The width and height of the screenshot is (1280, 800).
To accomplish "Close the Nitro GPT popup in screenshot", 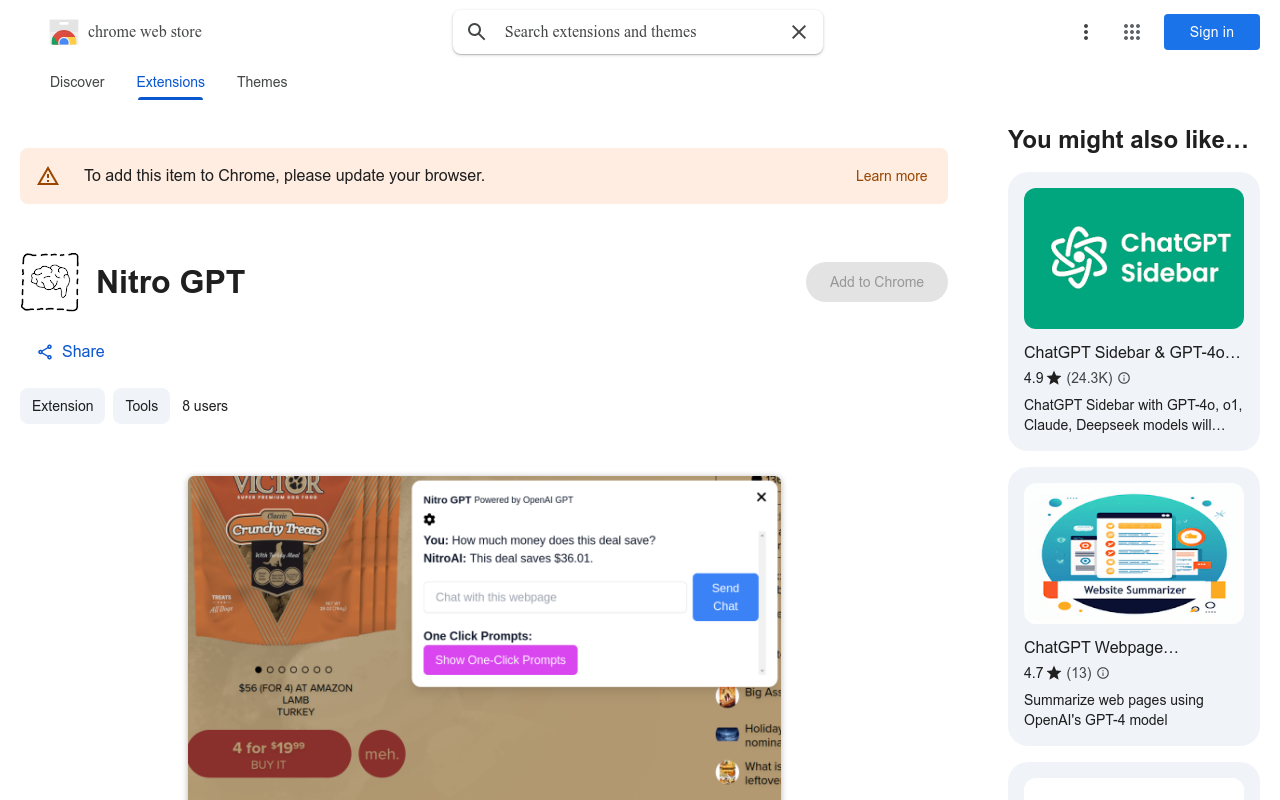I will point(761,497).
